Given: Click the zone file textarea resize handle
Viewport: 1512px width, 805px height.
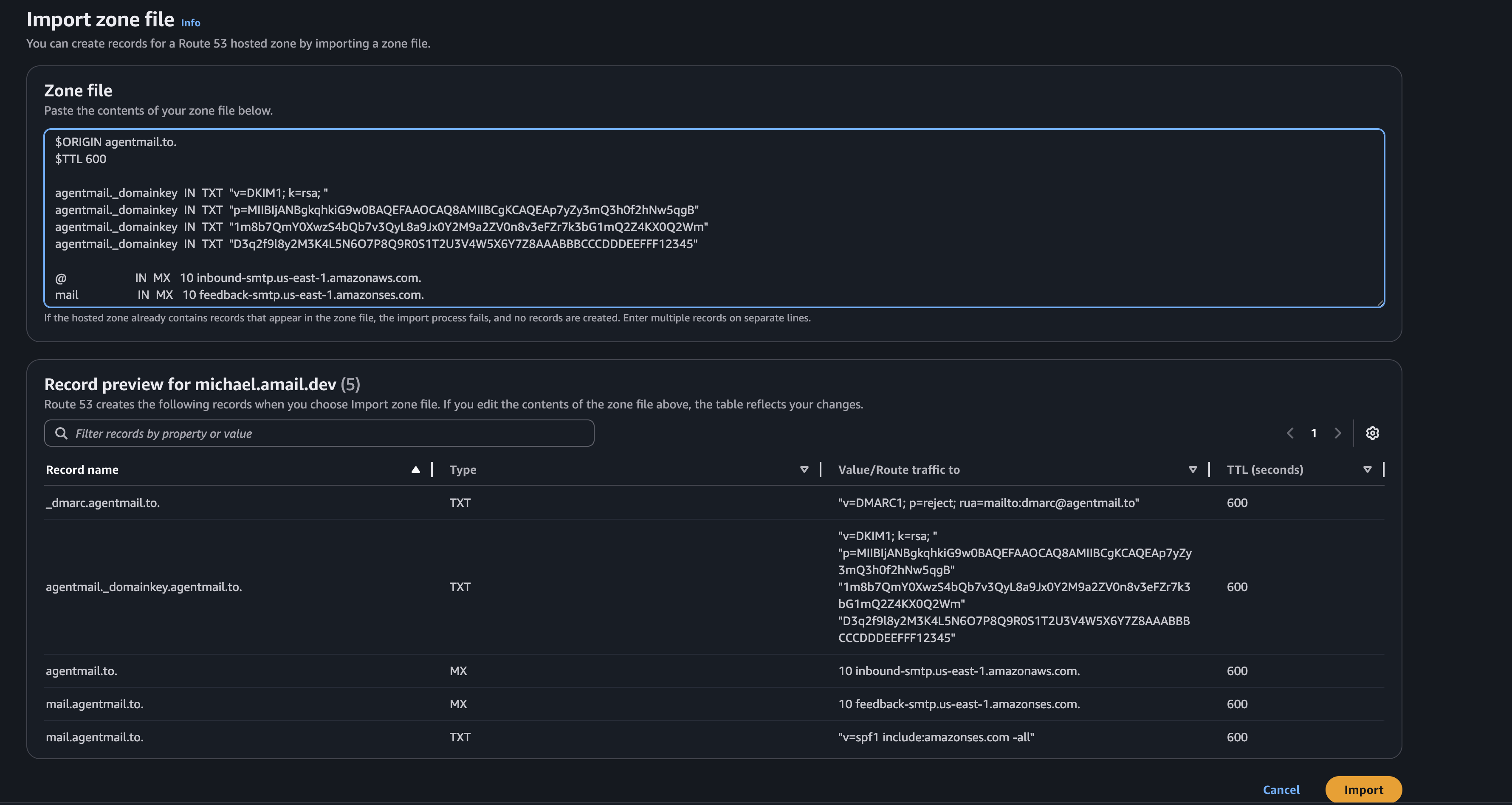Looking at the screenshot, I should 1380,303.
